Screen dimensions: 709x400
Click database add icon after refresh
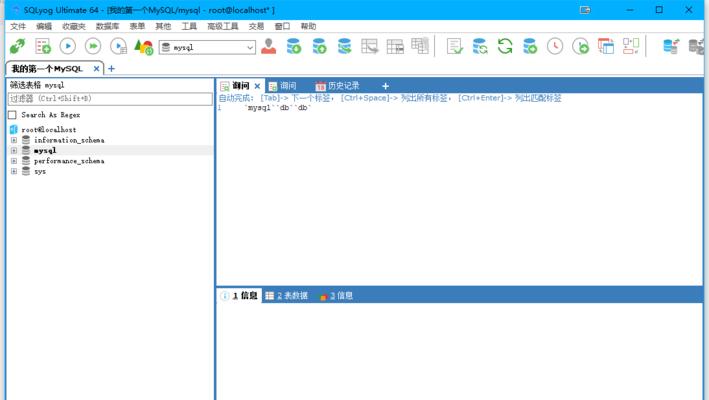530,46
